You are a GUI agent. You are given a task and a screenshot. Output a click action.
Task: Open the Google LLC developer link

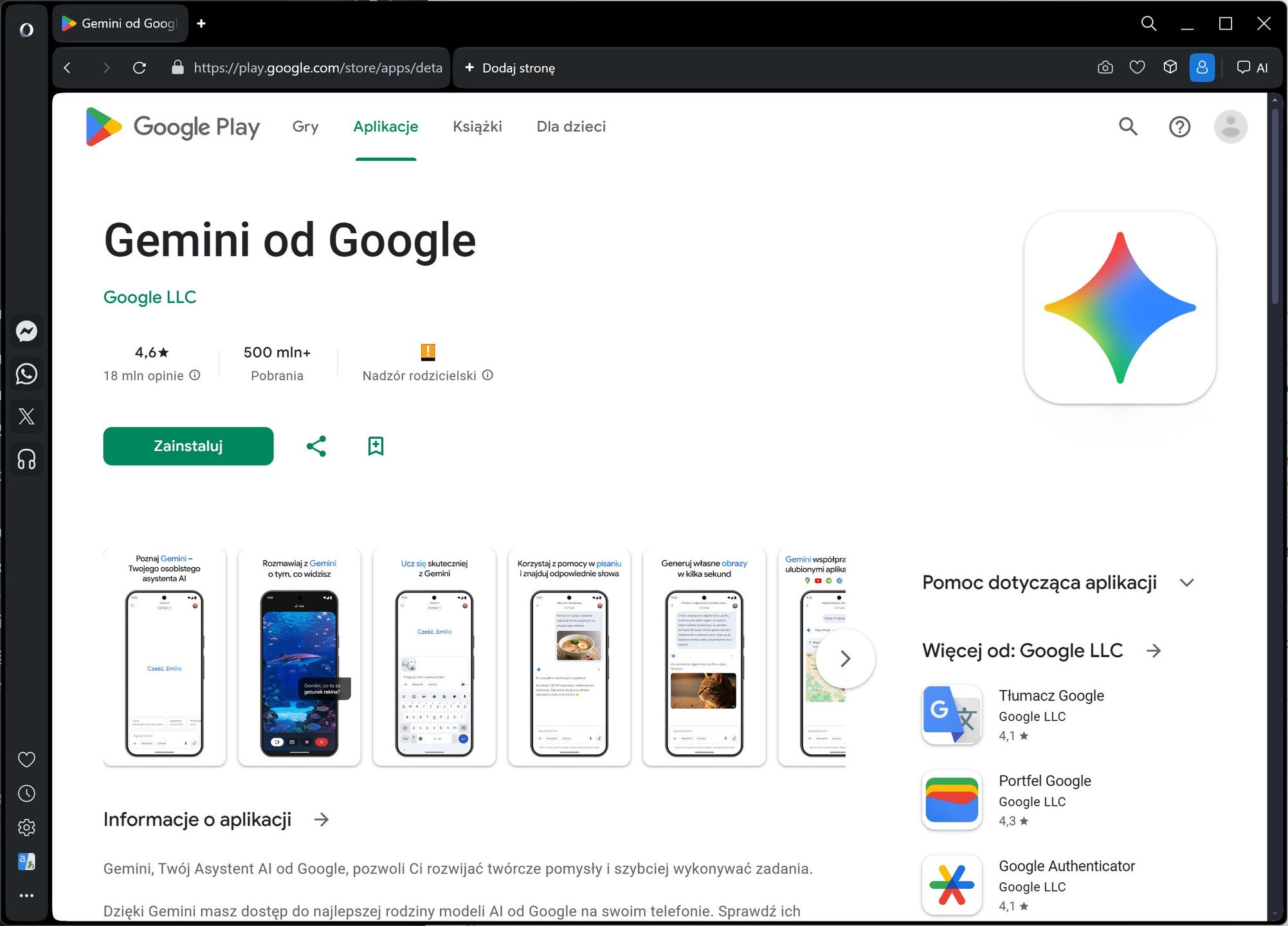[150, 297]
